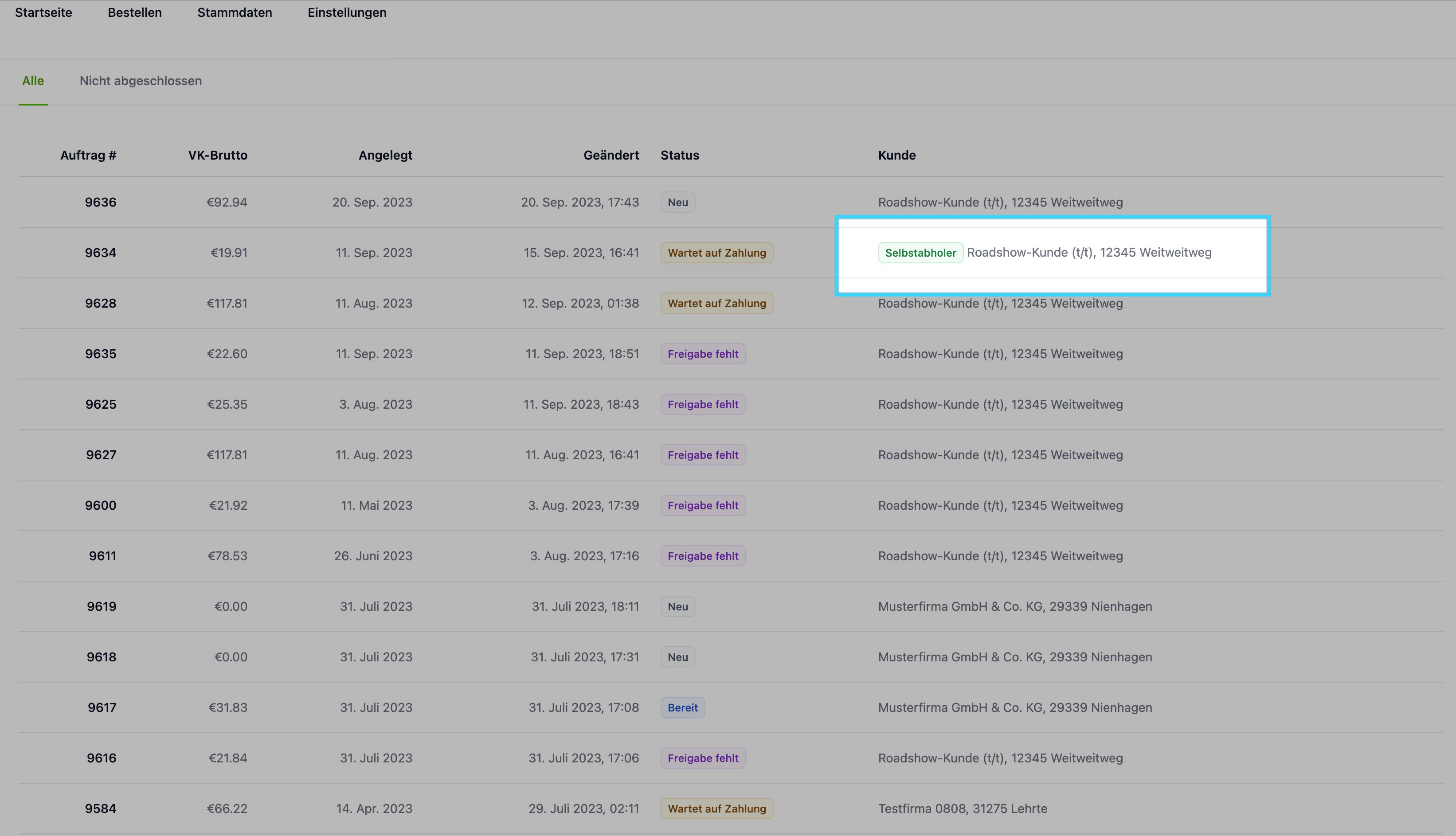Open order number 9634
The width and height of the screenshot is (1456, 836).
101,253
